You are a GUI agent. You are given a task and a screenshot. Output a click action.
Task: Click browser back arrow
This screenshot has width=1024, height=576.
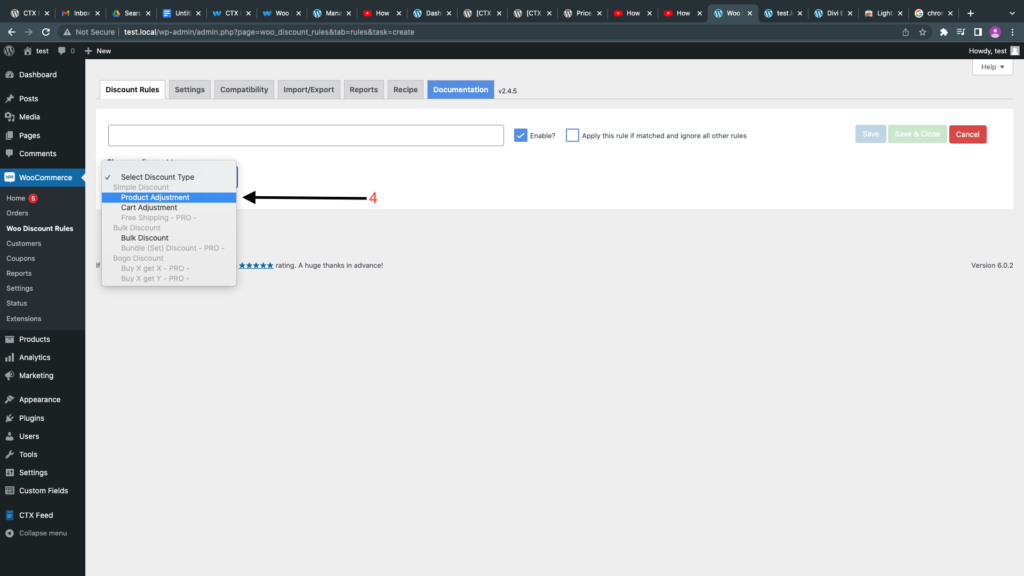[12, 31]
